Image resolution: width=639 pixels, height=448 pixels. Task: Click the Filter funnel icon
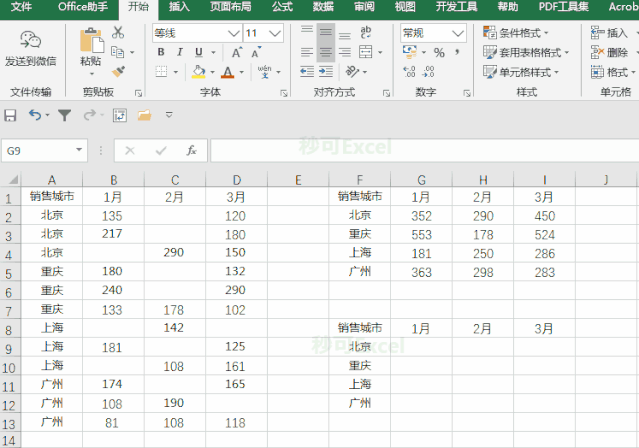pyautogui.click(x=64, y=116)
